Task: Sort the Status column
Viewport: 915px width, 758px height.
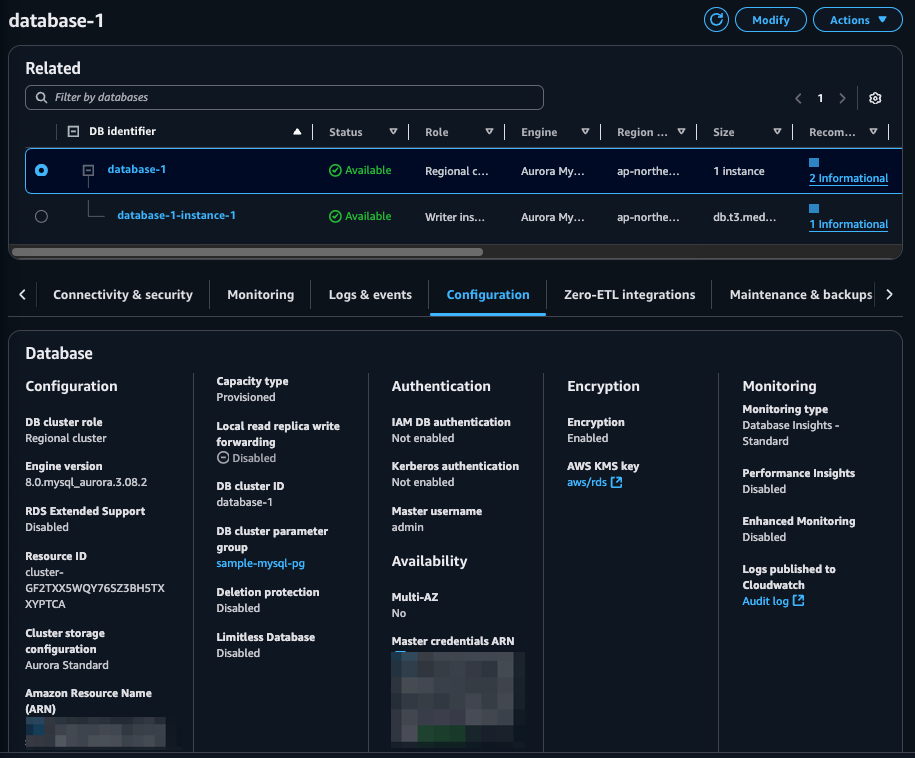Action: pyautogui.click(x=393, y=132)
